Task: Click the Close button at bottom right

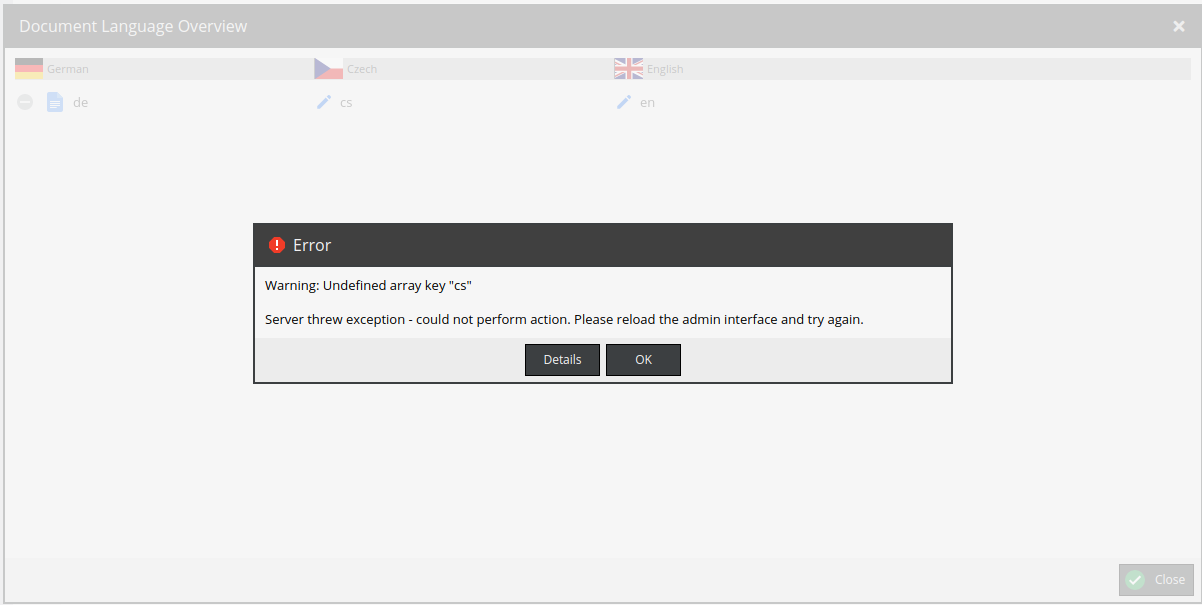Action: [x=1156, y=579]
